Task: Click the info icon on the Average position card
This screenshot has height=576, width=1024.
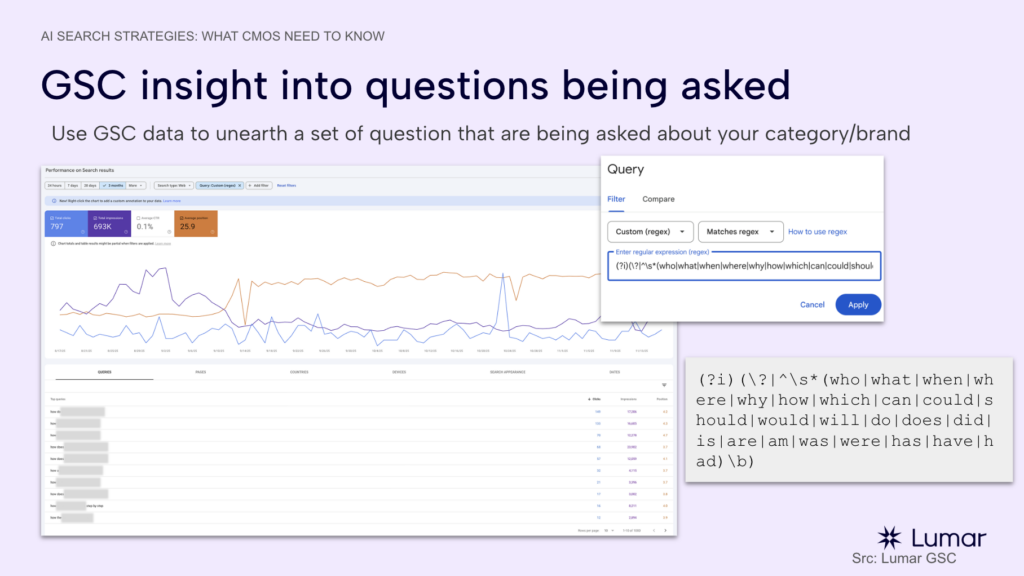Action: click(211, 231)
